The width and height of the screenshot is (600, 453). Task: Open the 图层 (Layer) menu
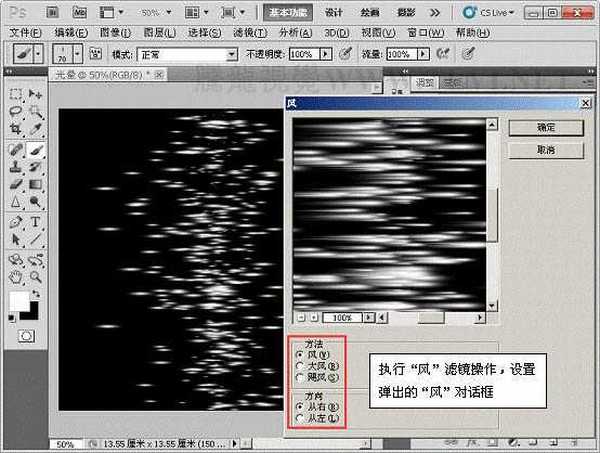157,32
